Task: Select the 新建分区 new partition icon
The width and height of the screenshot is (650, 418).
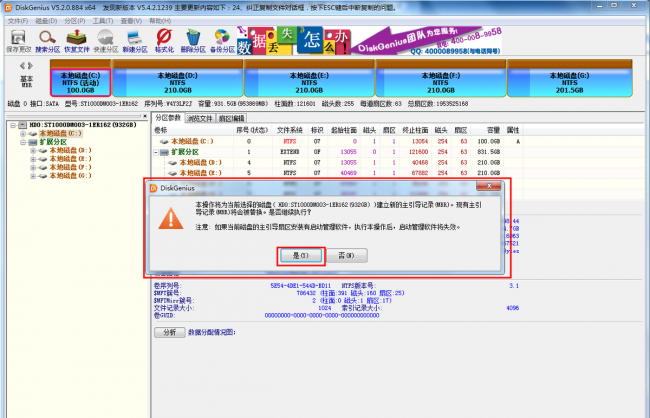Action: (135, 41)
